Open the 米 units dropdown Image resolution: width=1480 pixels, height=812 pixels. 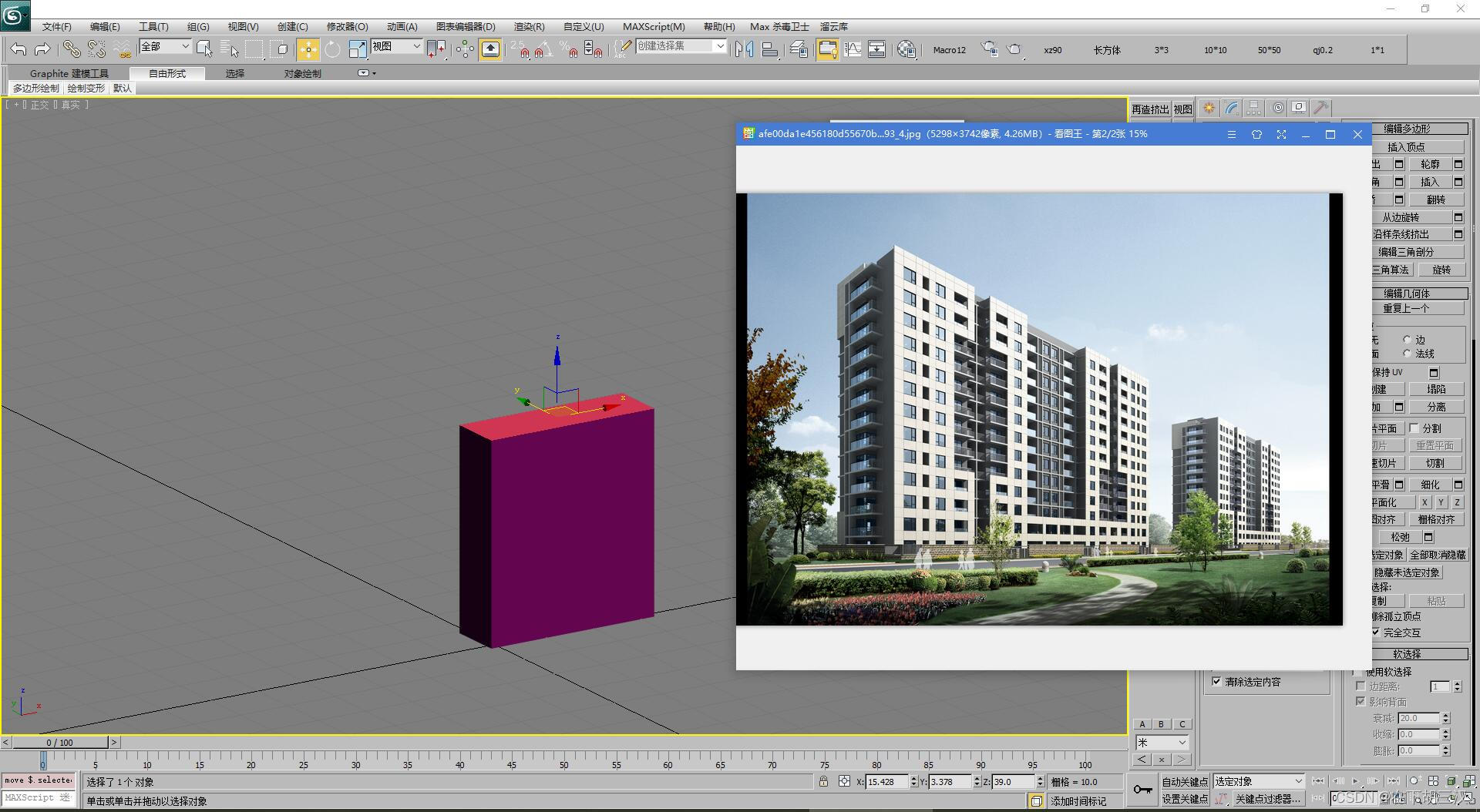click(1162, 743)
